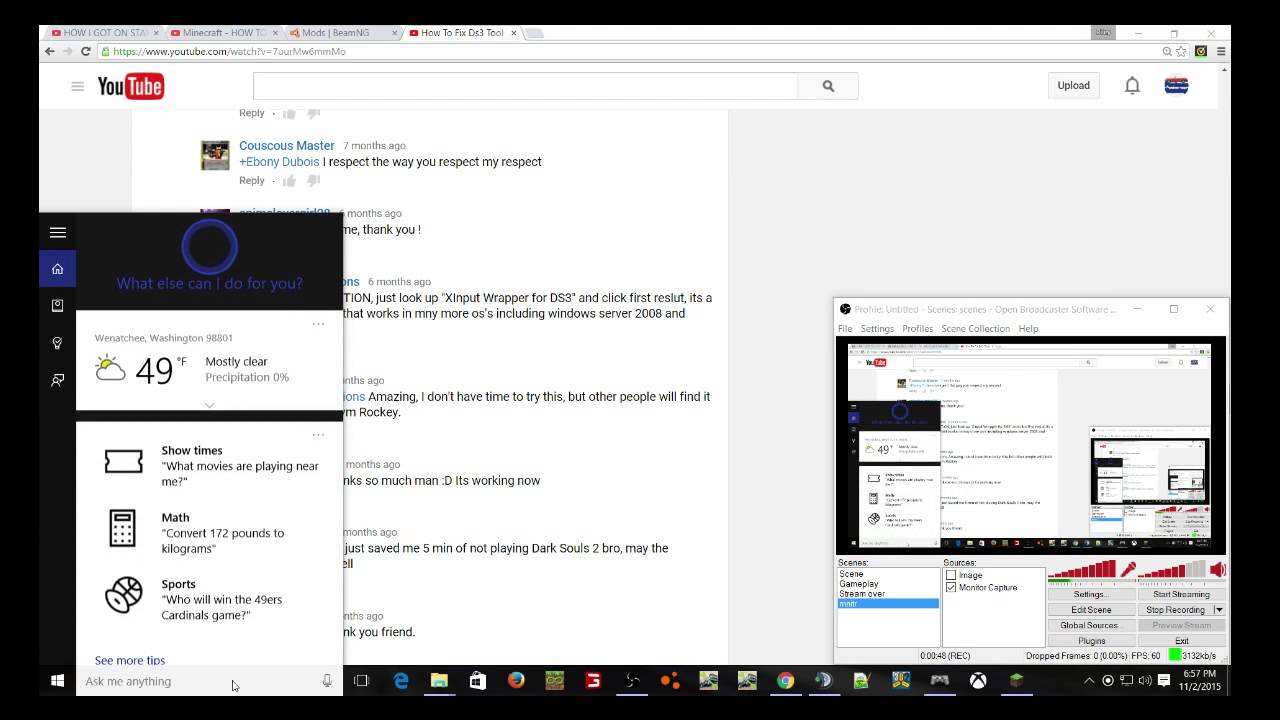Open Windows Store from the taskbar
Image resolution: width=1280 pixels, height=720 pixels.
478,681
